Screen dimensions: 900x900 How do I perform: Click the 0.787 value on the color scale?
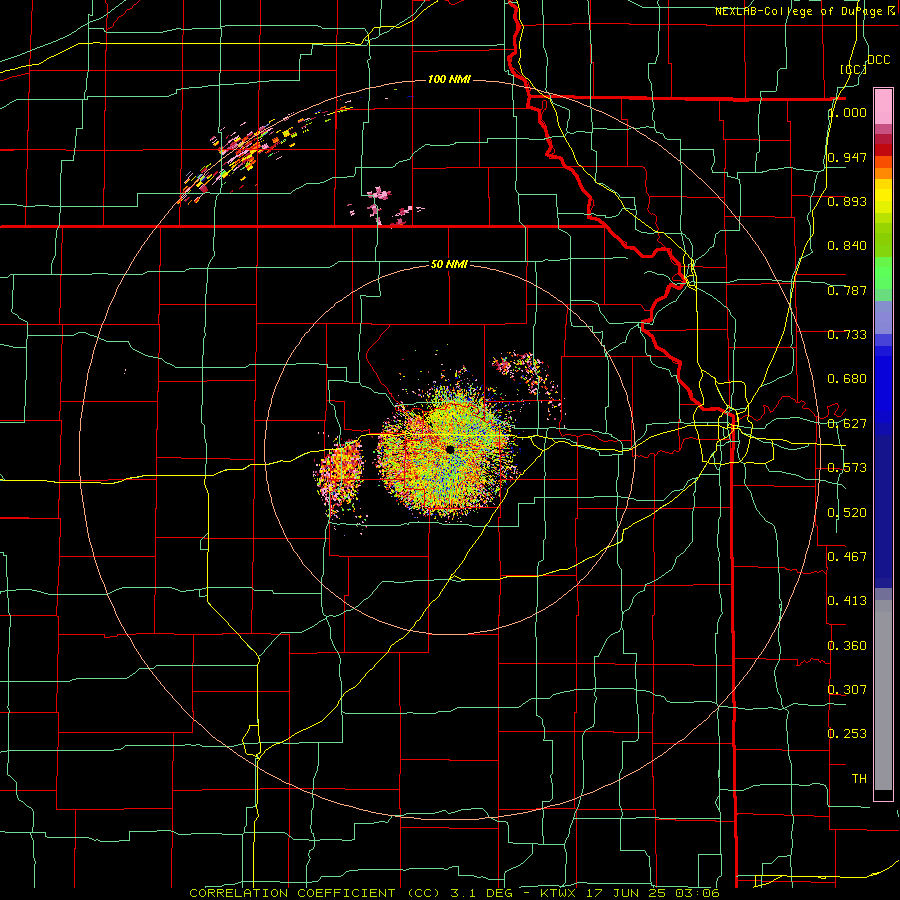coord(847,290)
